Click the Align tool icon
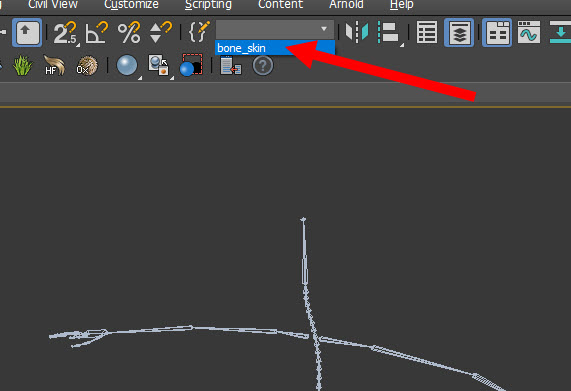The width and height of the screenshot is (571, 391). [x=390, y=33]
